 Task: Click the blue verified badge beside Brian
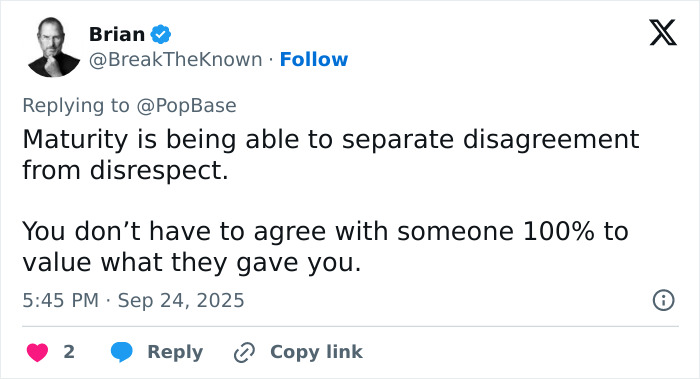(x=160, y=34)
